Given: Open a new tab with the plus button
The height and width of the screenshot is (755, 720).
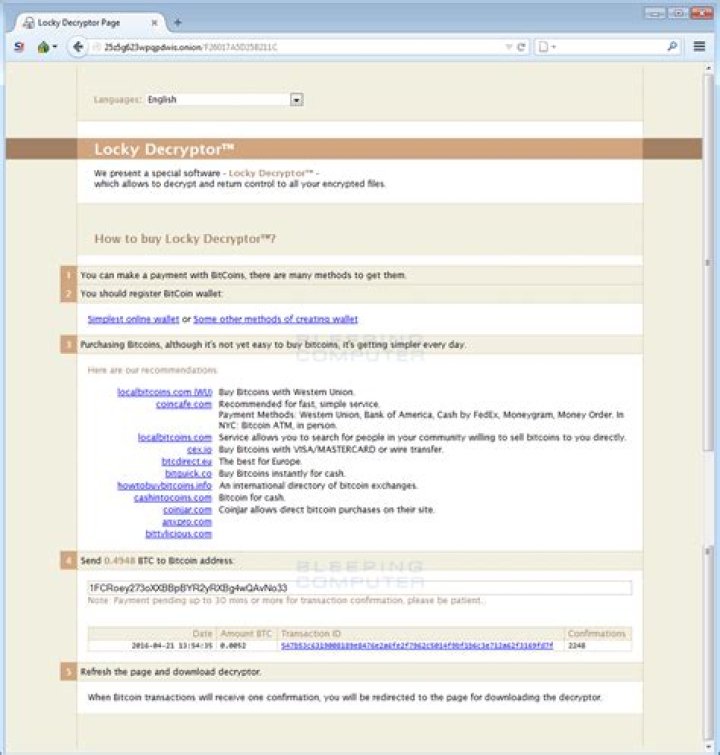Looking at the screenshot, I should pyautogui.click(x=177, y=22).
